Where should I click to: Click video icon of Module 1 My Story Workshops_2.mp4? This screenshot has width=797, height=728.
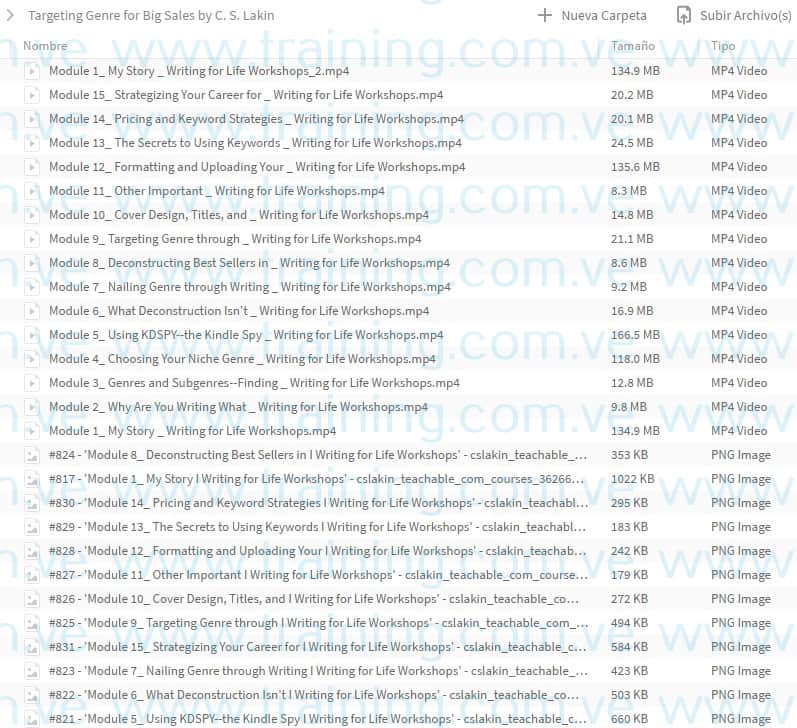pos(32,71)
